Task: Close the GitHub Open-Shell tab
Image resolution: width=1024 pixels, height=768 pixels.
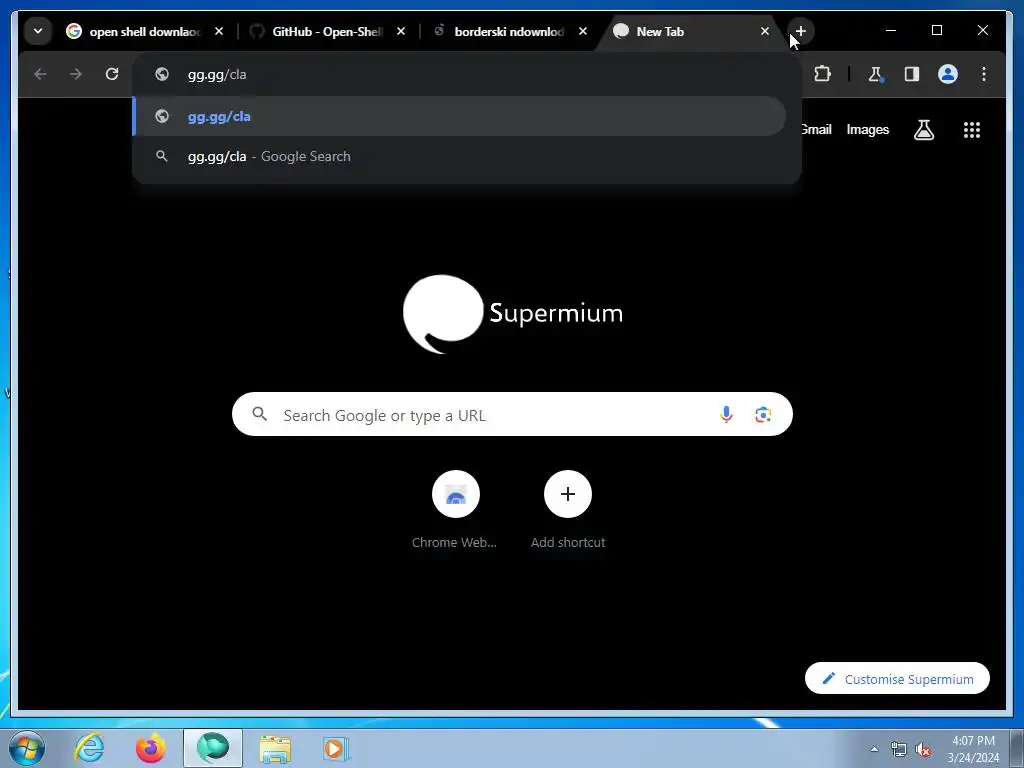Action: [401, 31]
